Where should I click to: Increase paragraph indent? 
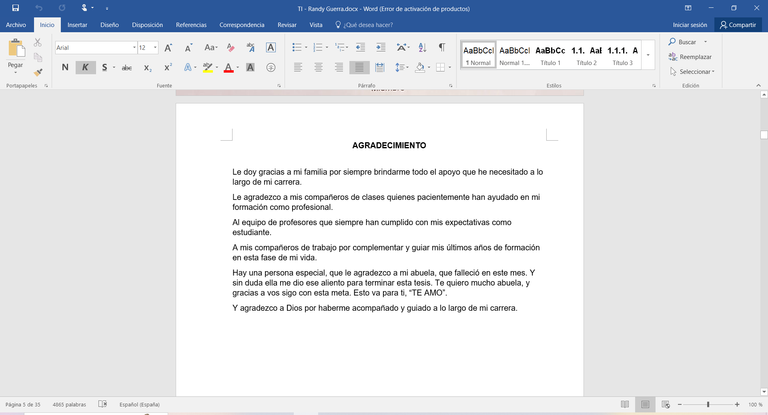[x=380, y=48]
